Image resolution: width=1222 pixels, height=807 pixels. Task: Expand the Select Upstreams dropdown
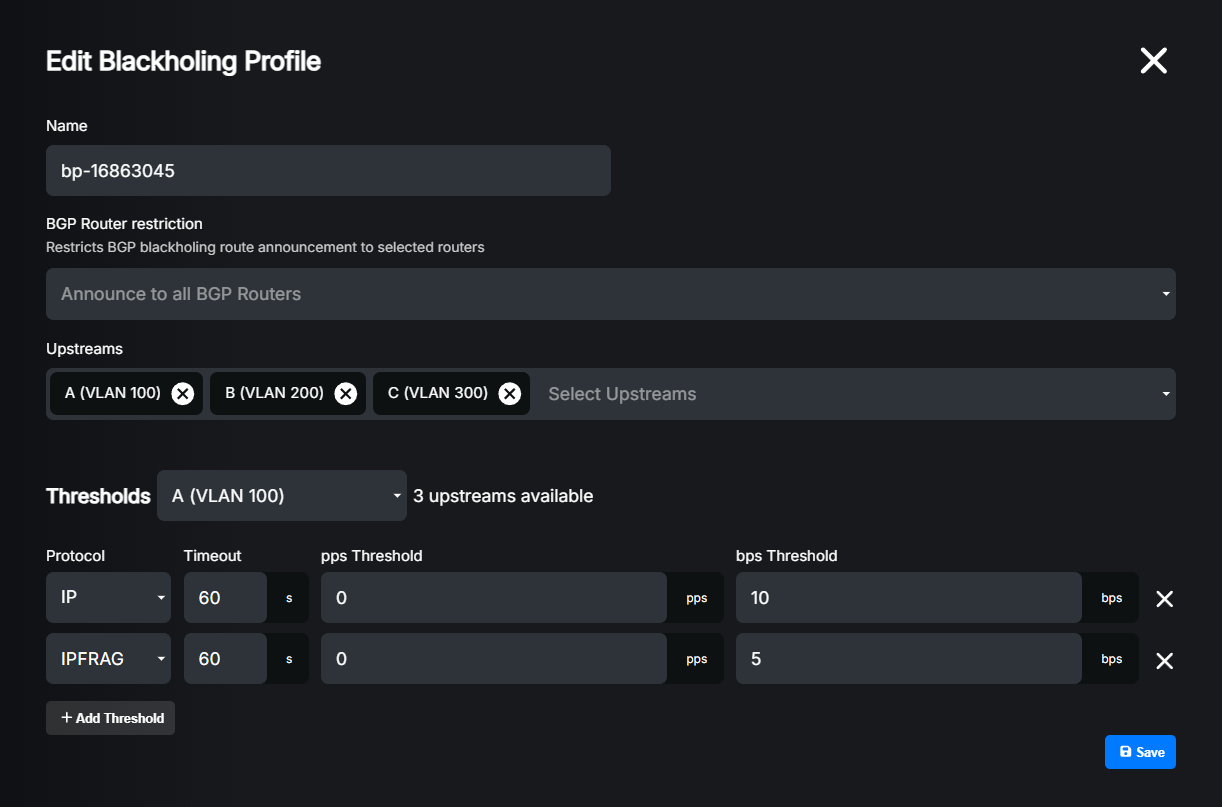[850, 394]
